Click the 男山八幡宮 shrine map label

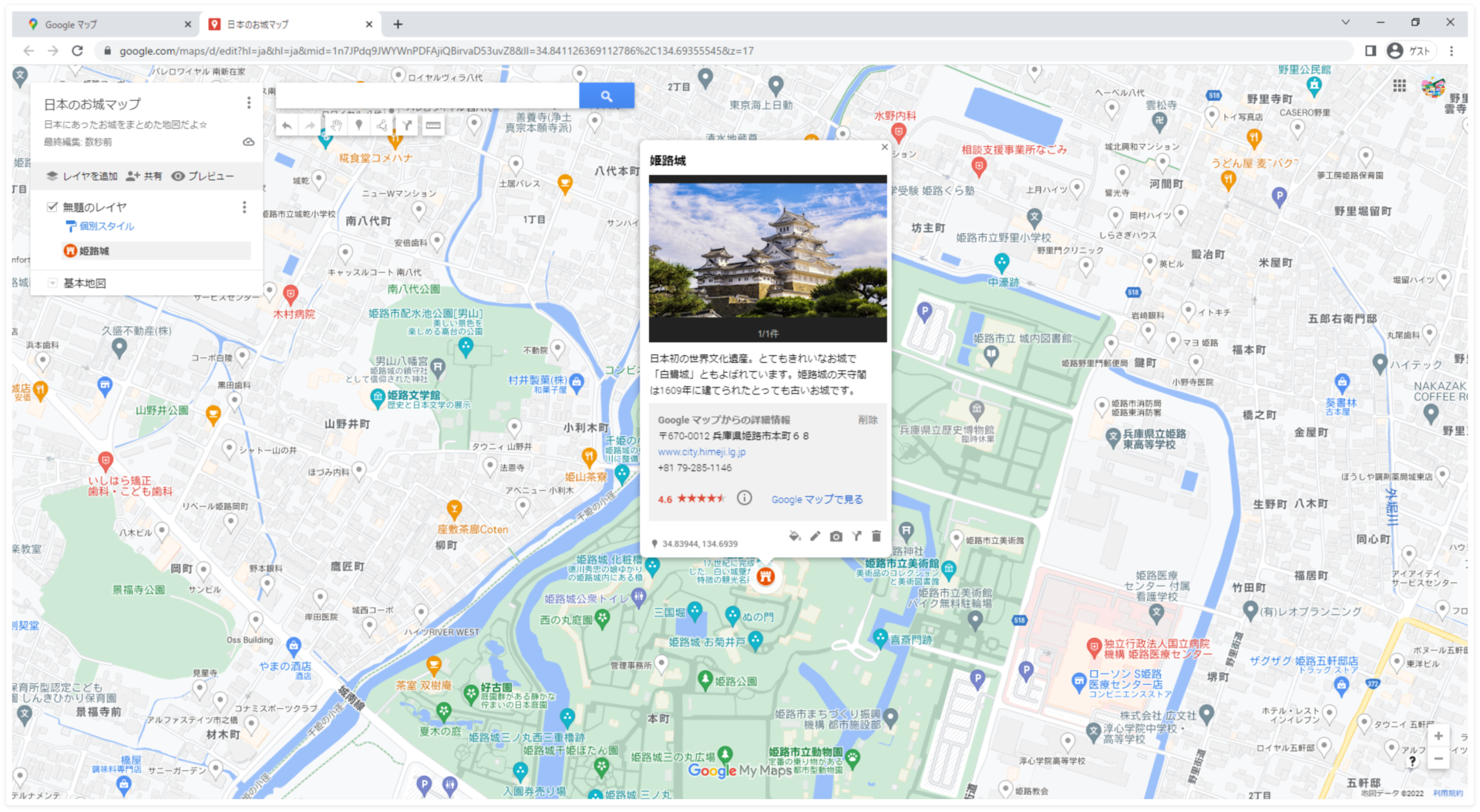coord(401,361)
